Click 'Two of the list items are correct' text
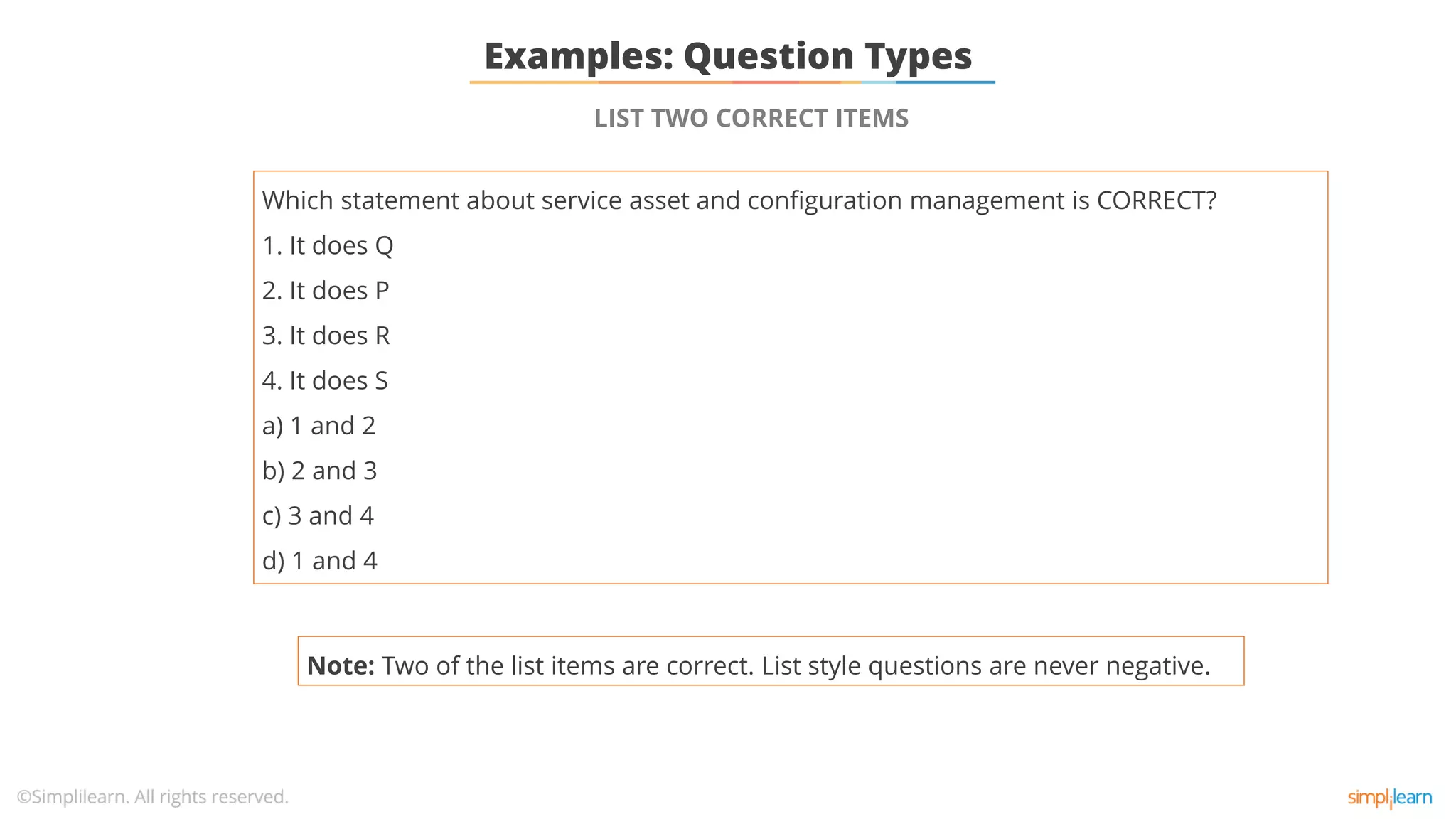The image size is (1456, 819). tap(567, 666)
